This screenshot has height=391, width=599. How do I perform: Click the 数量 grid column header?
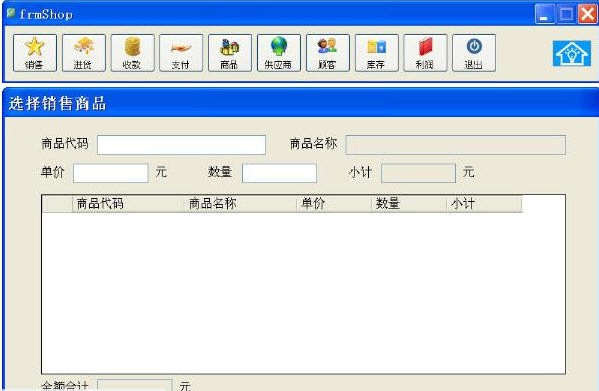(409, 204)
